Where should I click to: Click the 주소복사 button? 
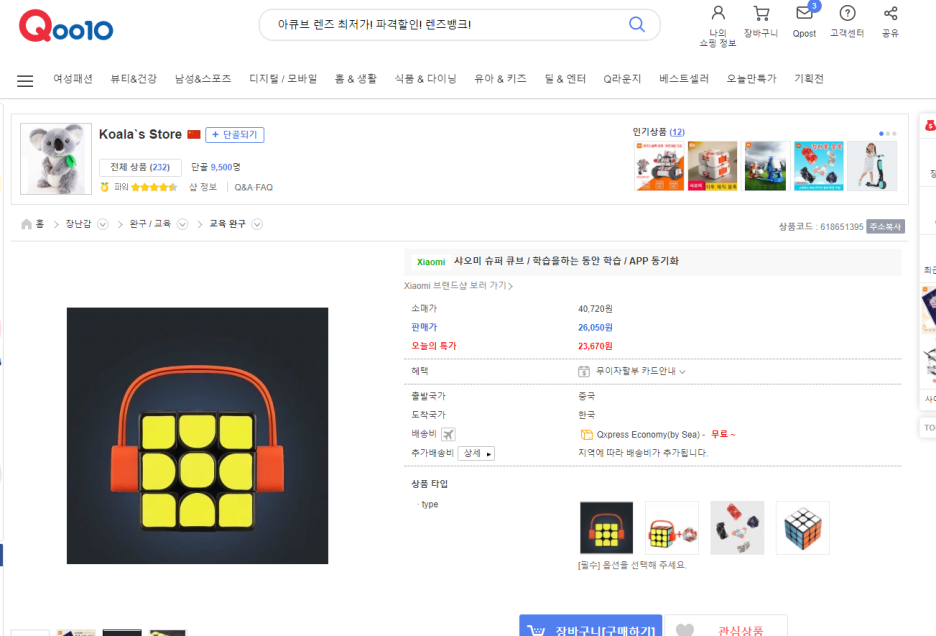pyautogui.click(x=885, y=227)
